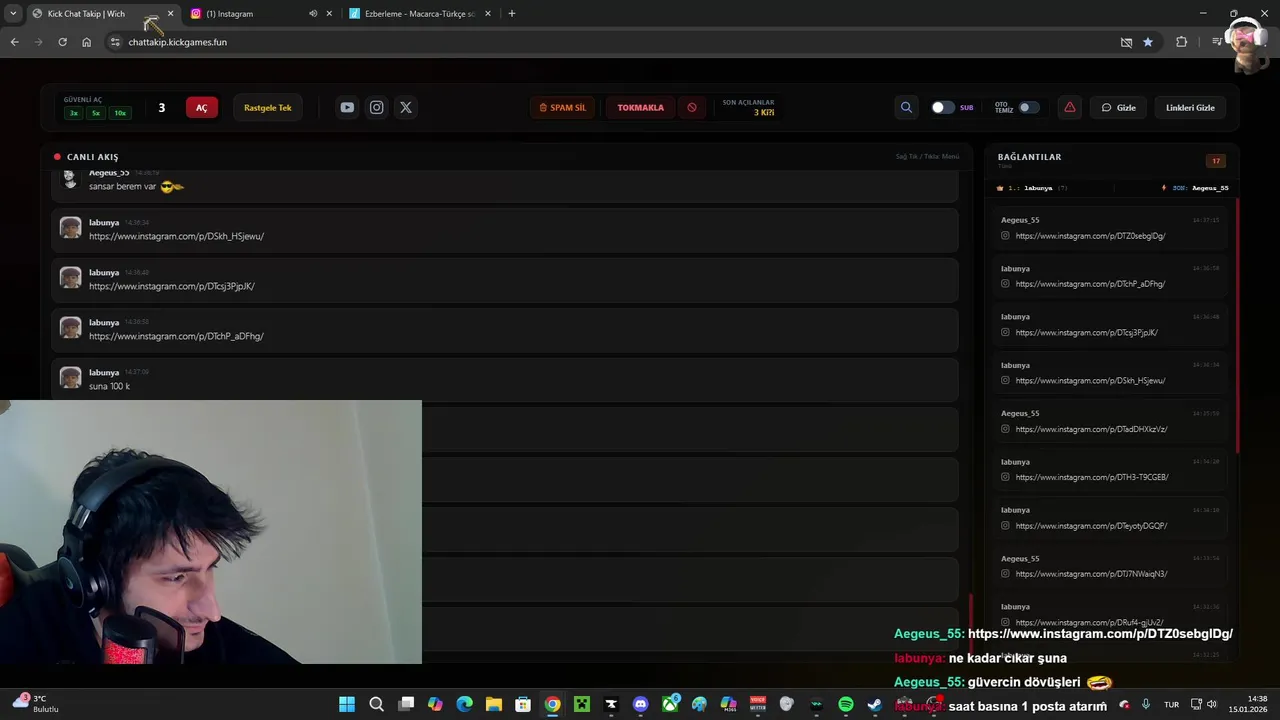
Task: Open sidebar link DTcsj3PjpJK
Action: tap(1086, 333)
